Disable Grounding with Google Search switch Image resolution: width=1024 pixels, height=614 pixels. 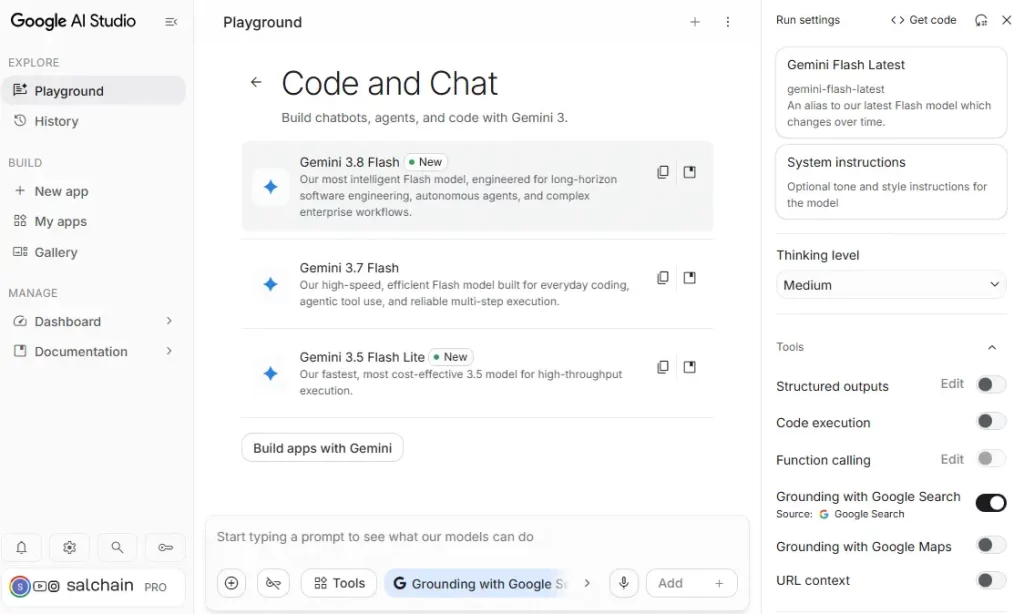point(991,503)
